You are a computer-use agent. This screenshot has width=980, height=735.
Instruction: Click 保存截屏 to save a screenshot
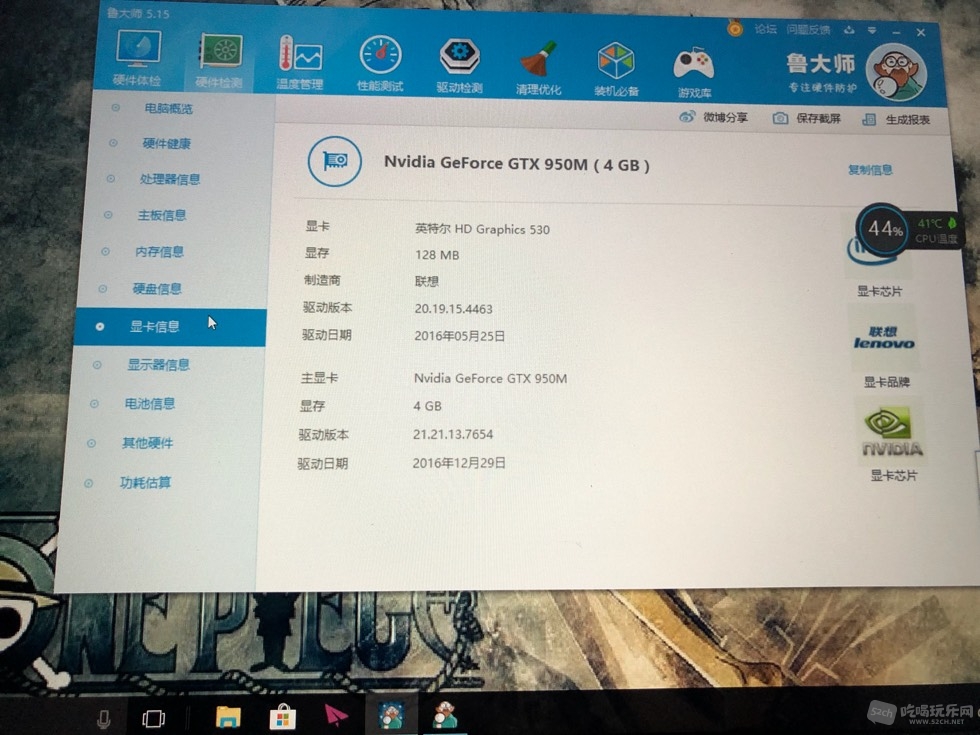point(808,118)
